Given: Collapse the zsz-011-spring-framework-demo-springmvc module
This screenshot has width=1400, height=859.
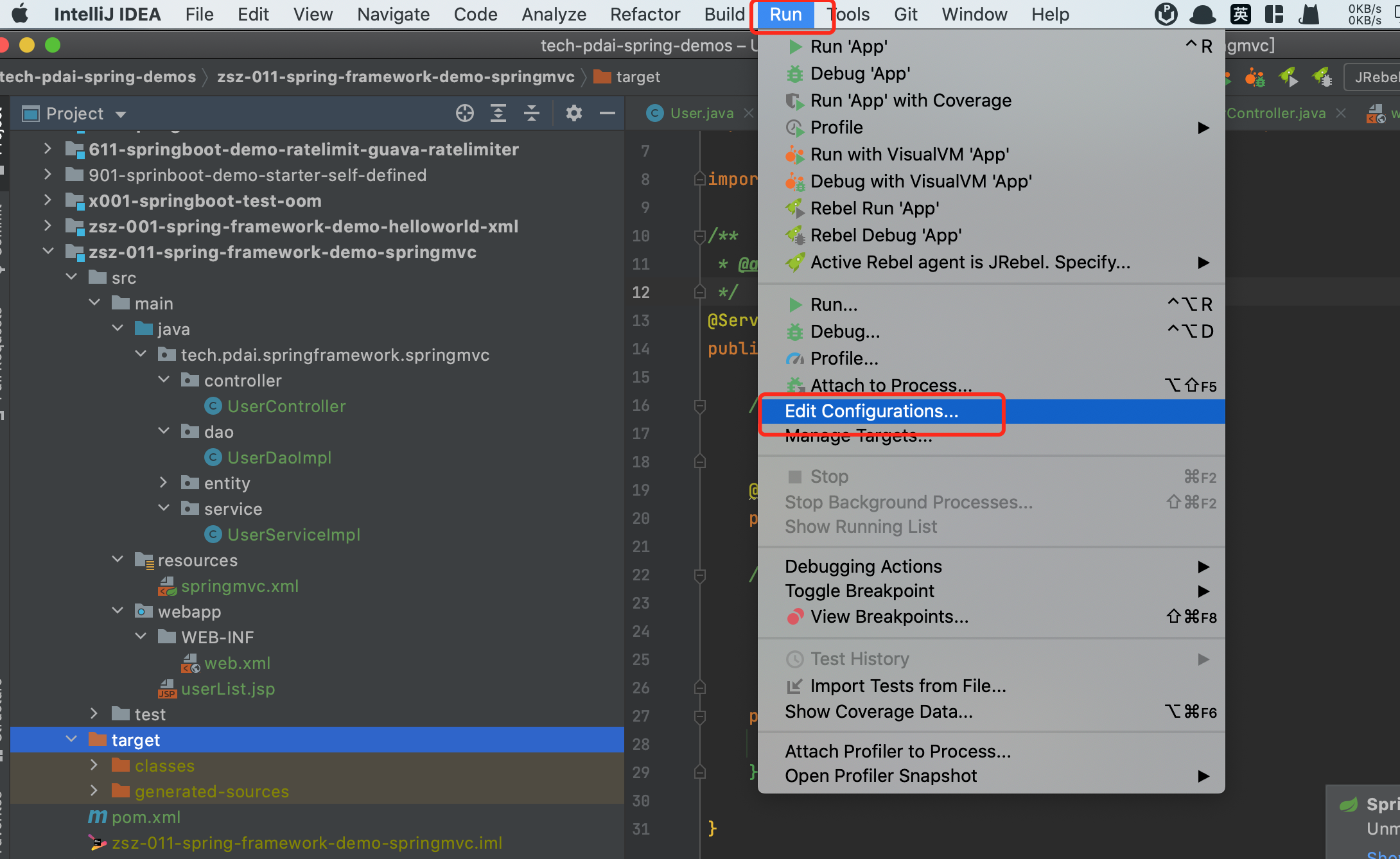Looking at the screenshot, I should [x=48, y=252].
